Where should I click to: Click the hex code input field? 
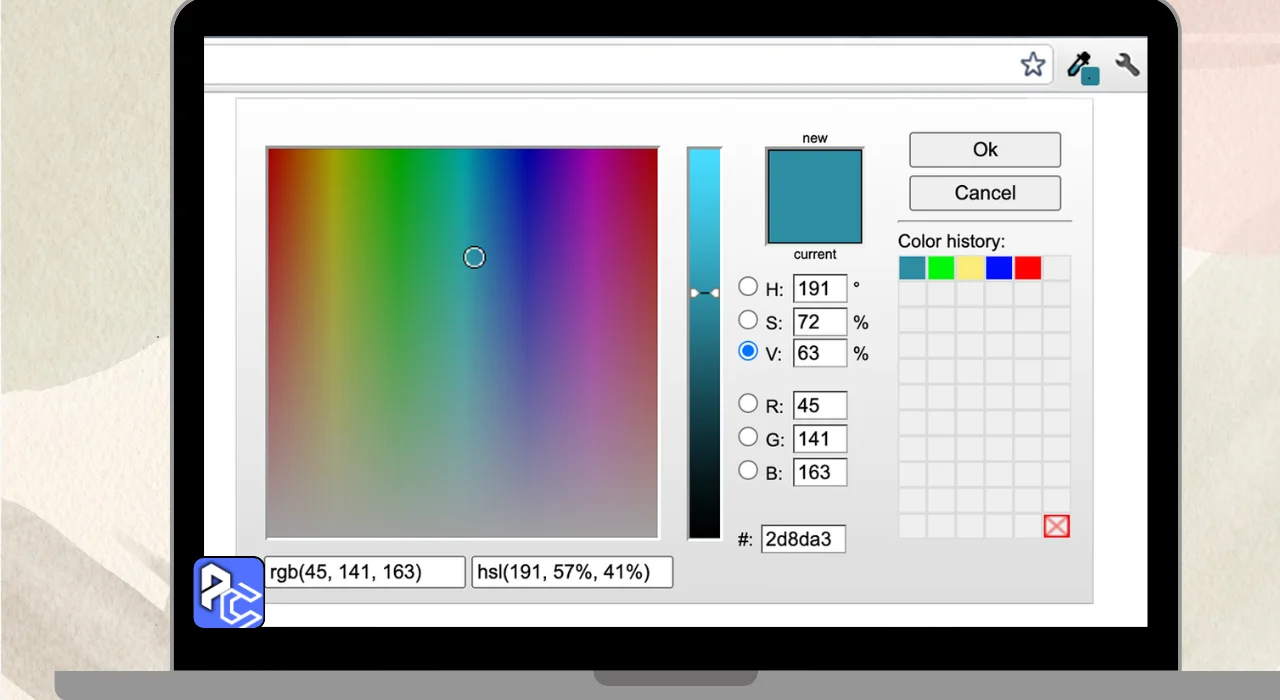click(x=803, y=540)
